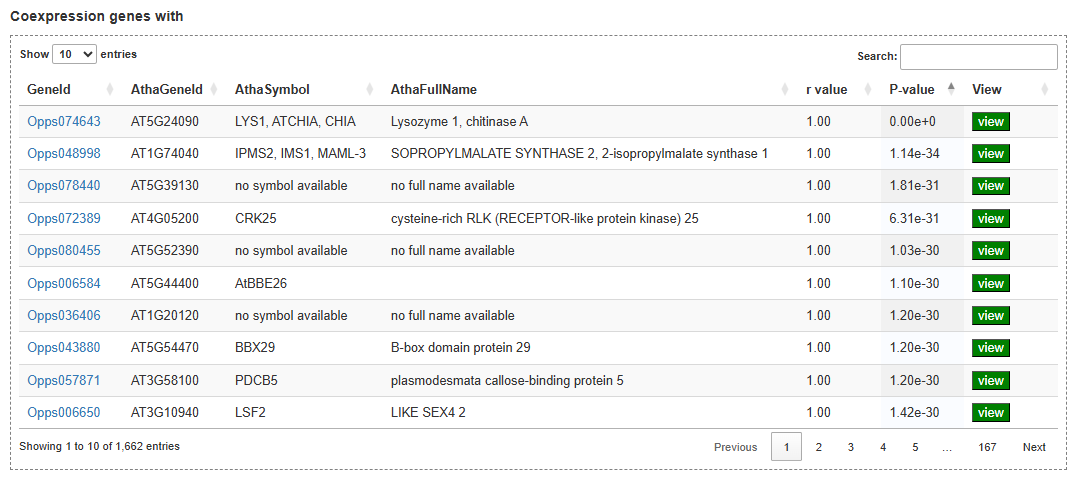The width and height of the screenshot is (1078, 480).
Task: Click the View column sort icon
Action: tap(1044, 90)
